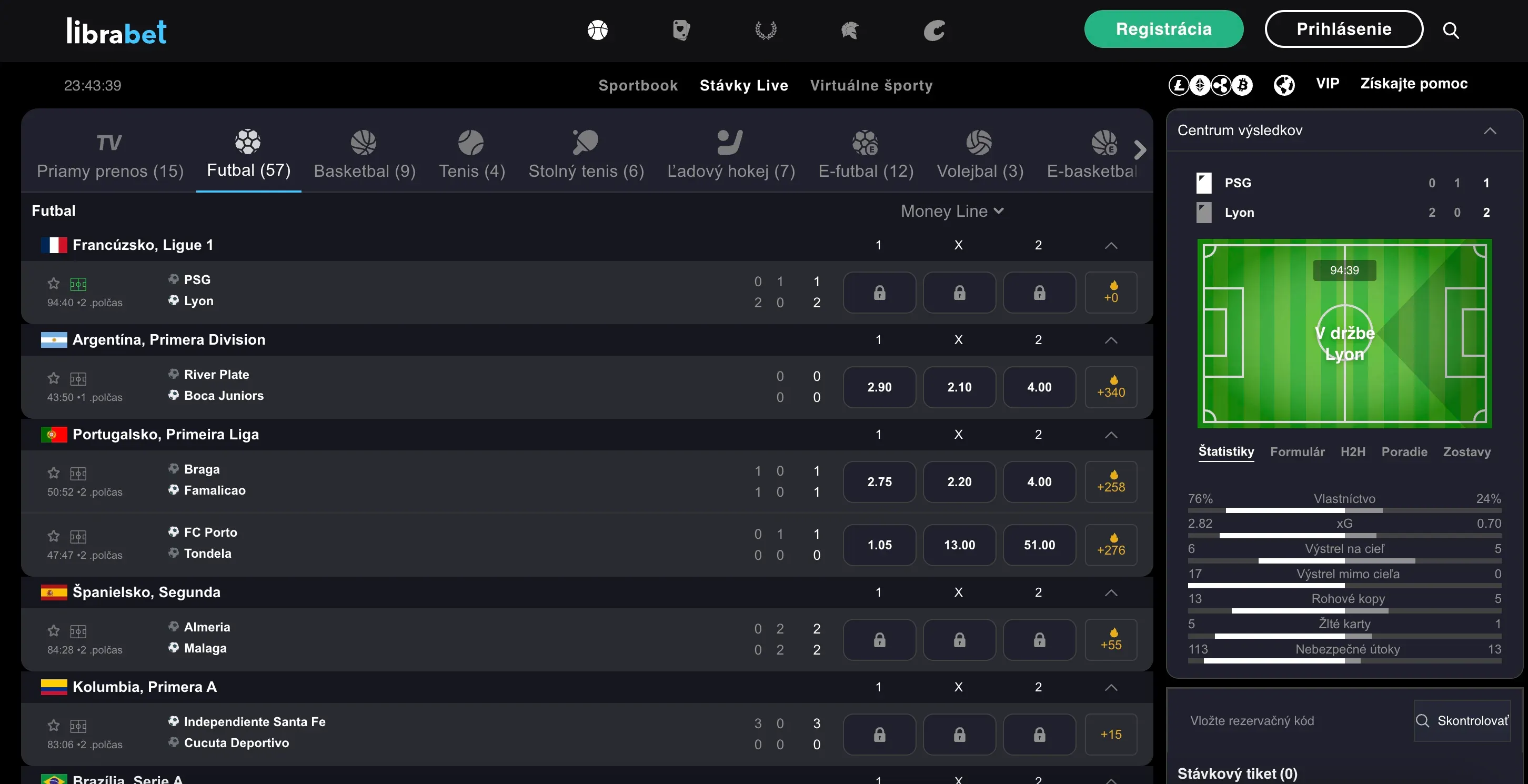Open the H2H tab in results center

[x=1352, y=452]
